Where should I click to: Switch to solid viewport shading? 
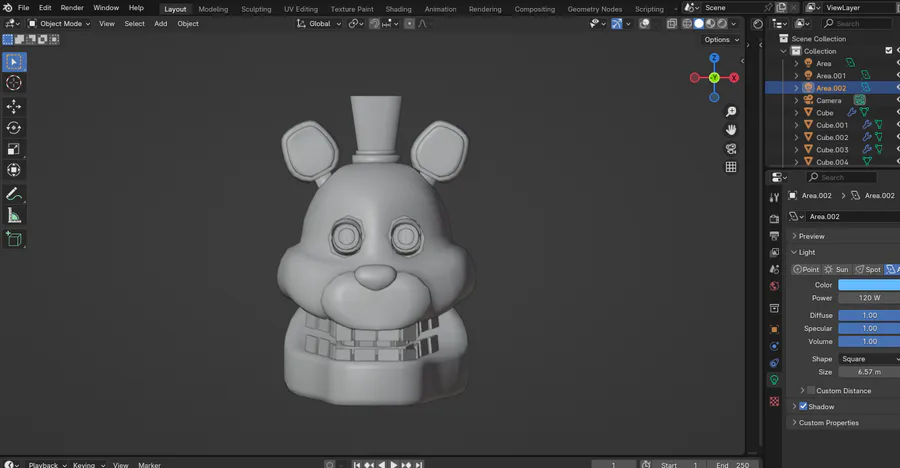[x=699, y=24]
